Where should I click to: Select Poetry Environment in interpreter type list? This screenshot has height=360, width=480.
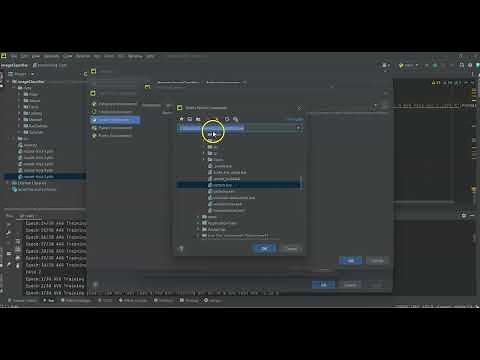pyautogui.click(x=115, y=136)
